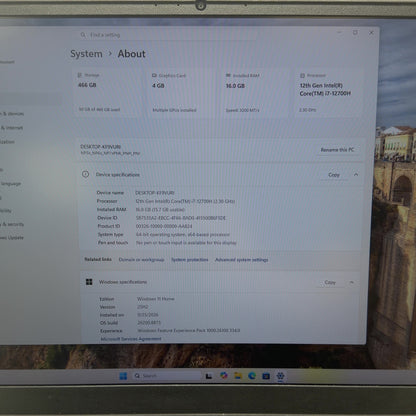Viewport: 416px width, 416px height.
Task: Select the Network & internet sidebar item
Action: pos(12,128)
